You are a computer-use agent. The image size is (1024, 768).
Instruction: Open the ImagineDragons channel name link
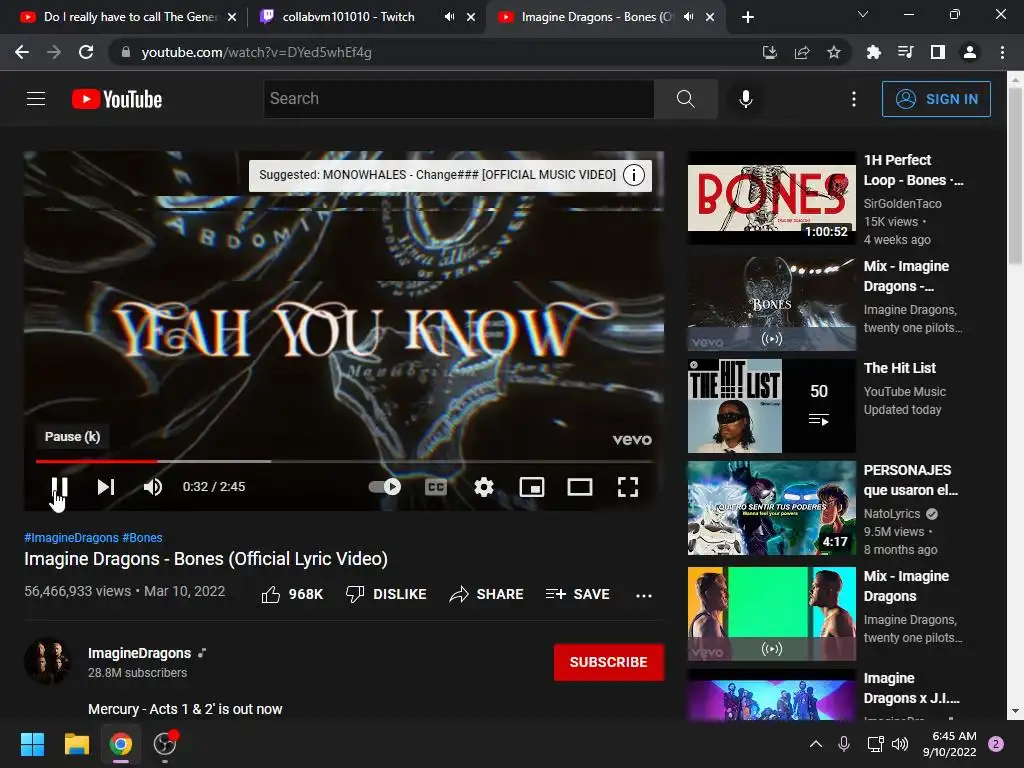[x=140, y=653]
